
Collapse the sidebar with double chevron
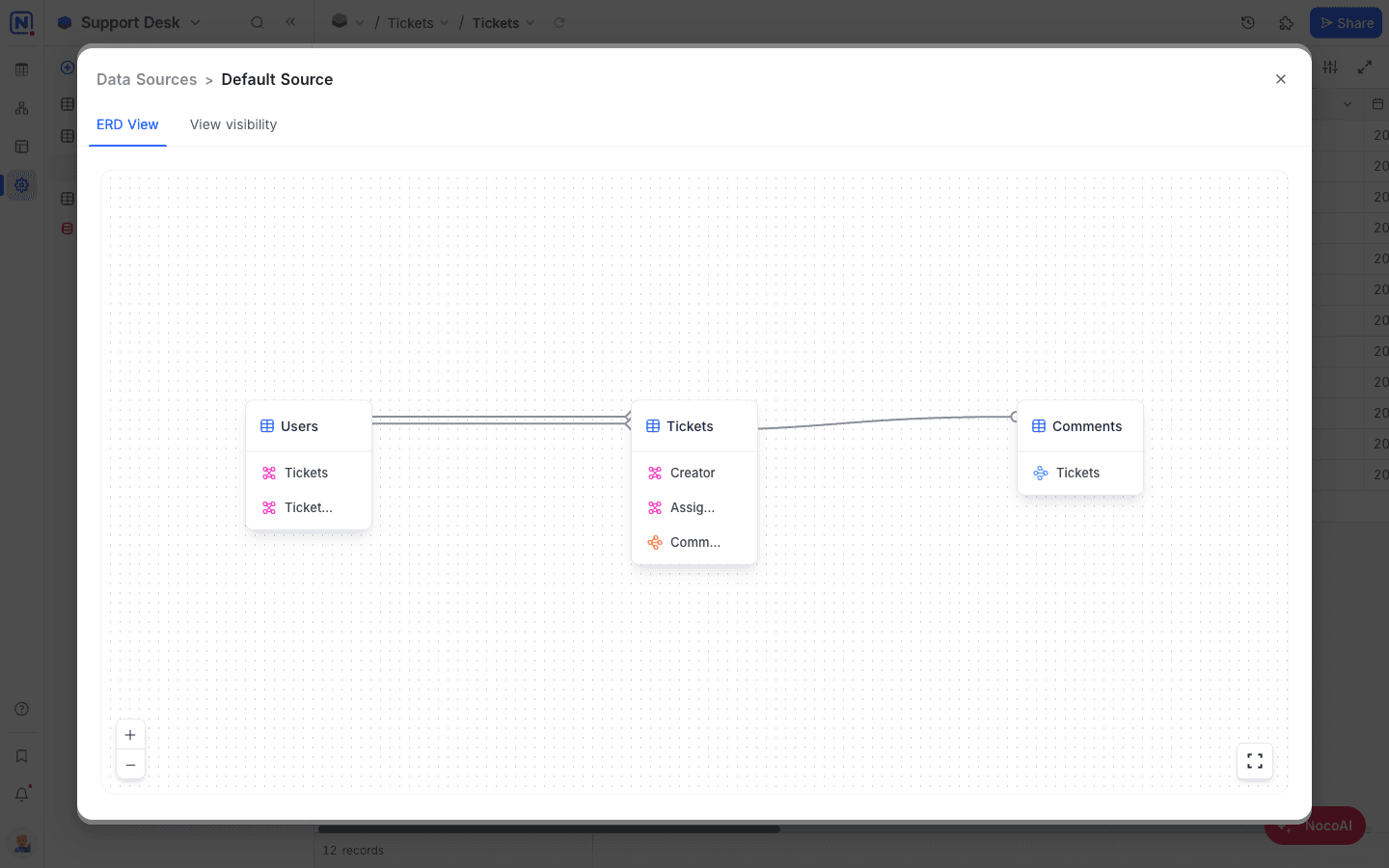tap(290, 21)
